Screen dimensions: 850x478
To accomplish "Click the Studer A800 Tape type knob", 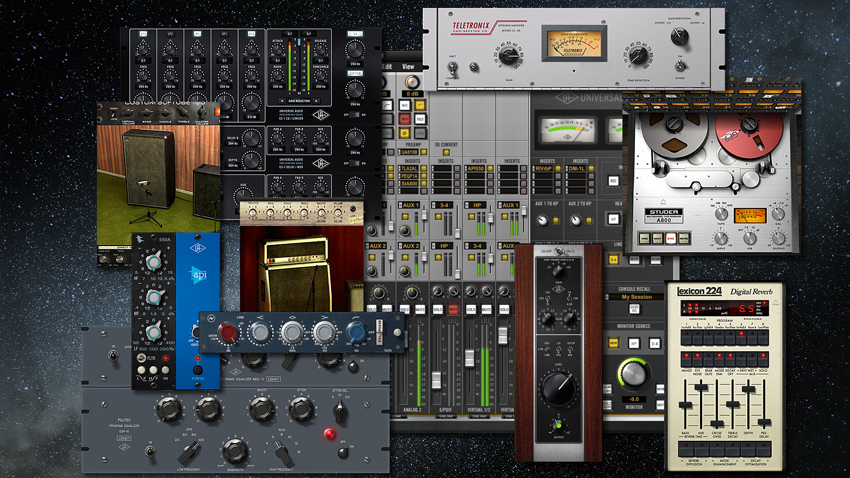I will [x=721, y=214].
